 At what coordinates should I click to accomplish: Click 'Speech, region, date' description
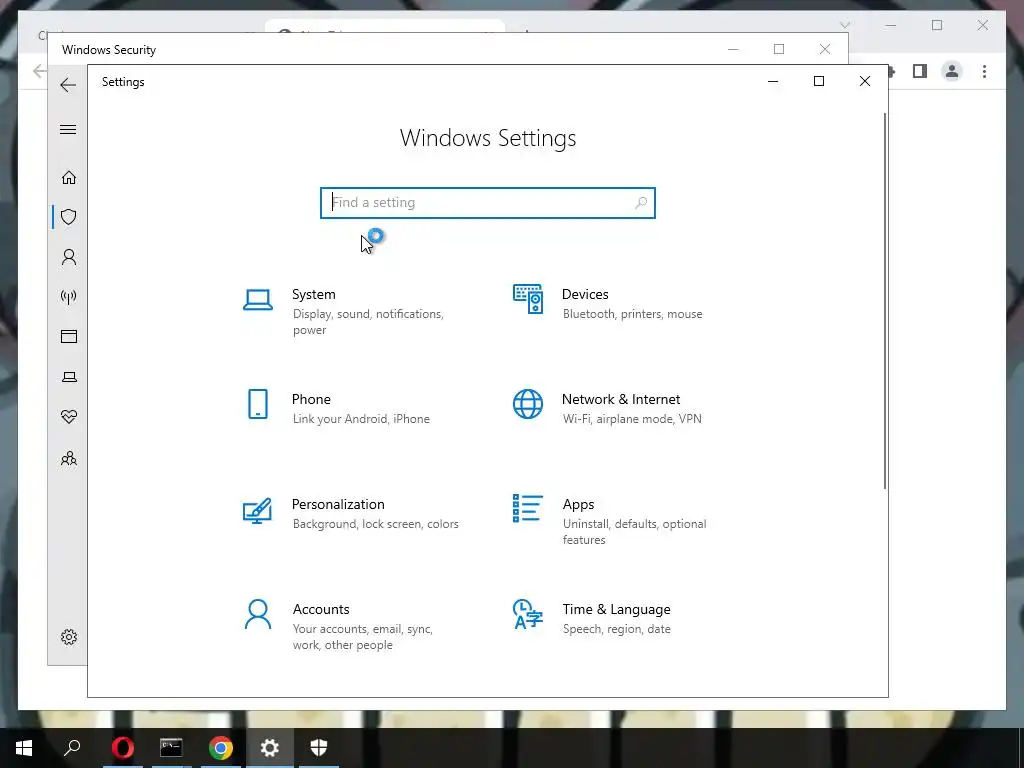[616, 629]
